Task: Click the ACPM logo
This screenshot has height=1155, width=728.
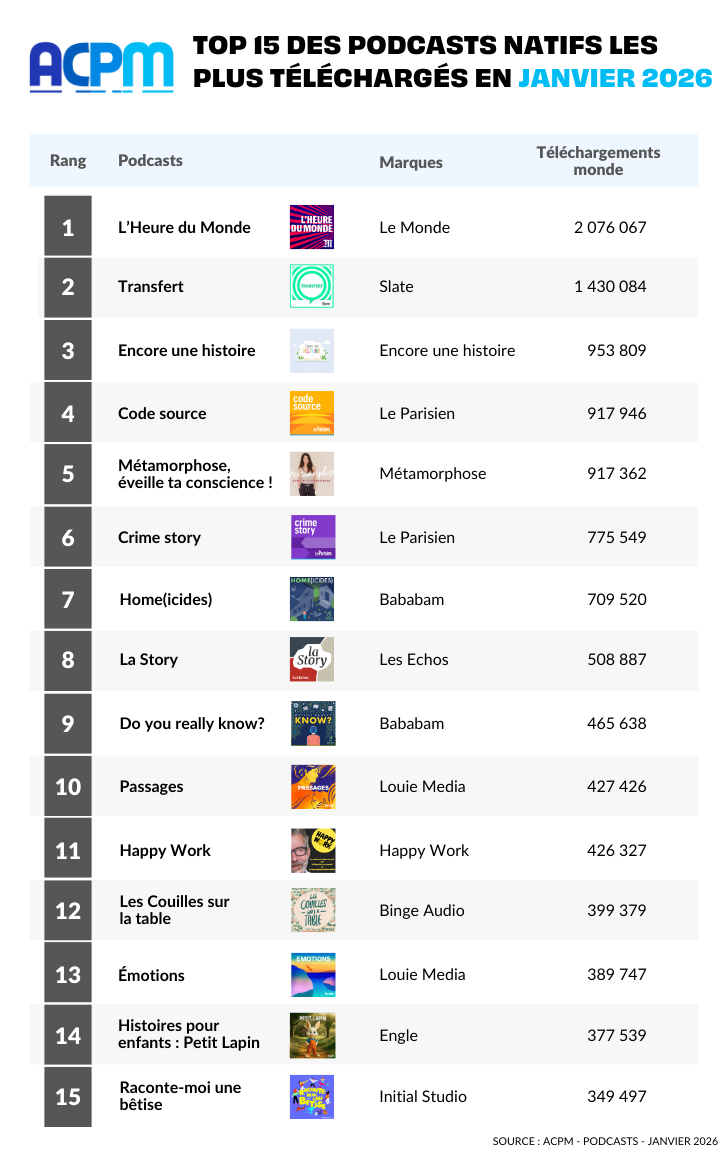Action: pyautogui.click(x=101, y=66)
